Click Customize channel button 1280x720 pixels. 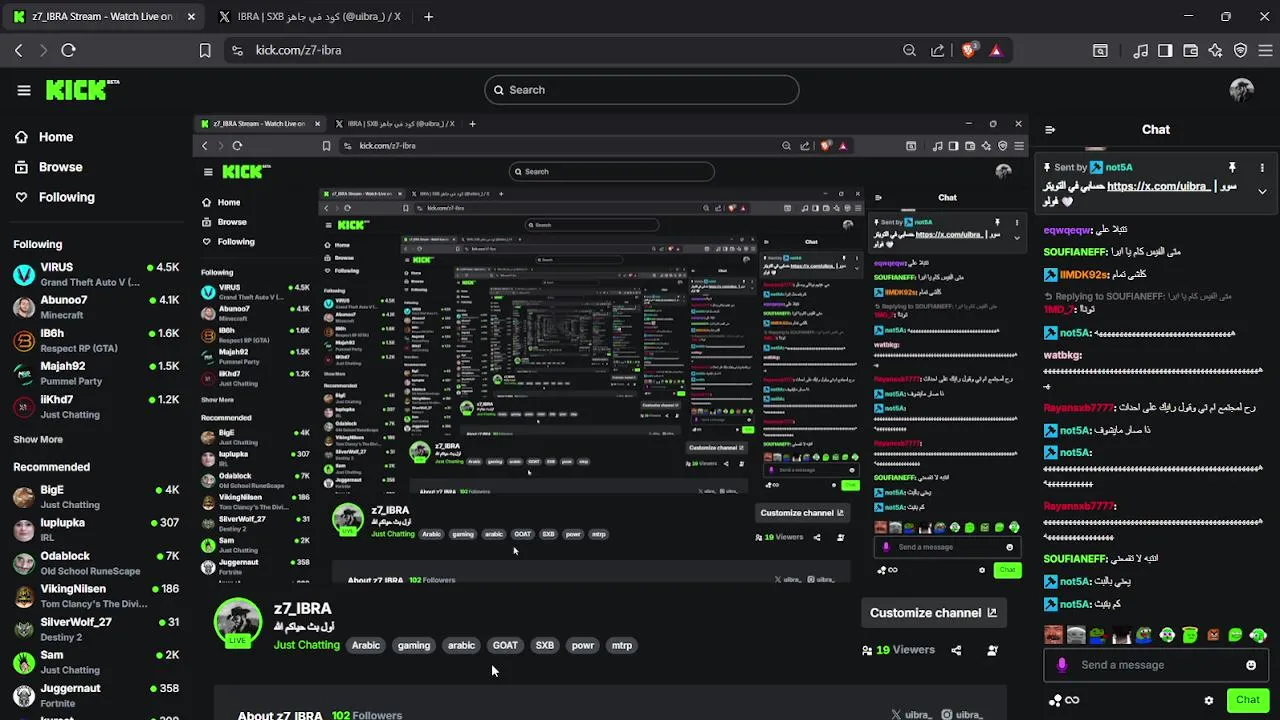tap(933, 613)
